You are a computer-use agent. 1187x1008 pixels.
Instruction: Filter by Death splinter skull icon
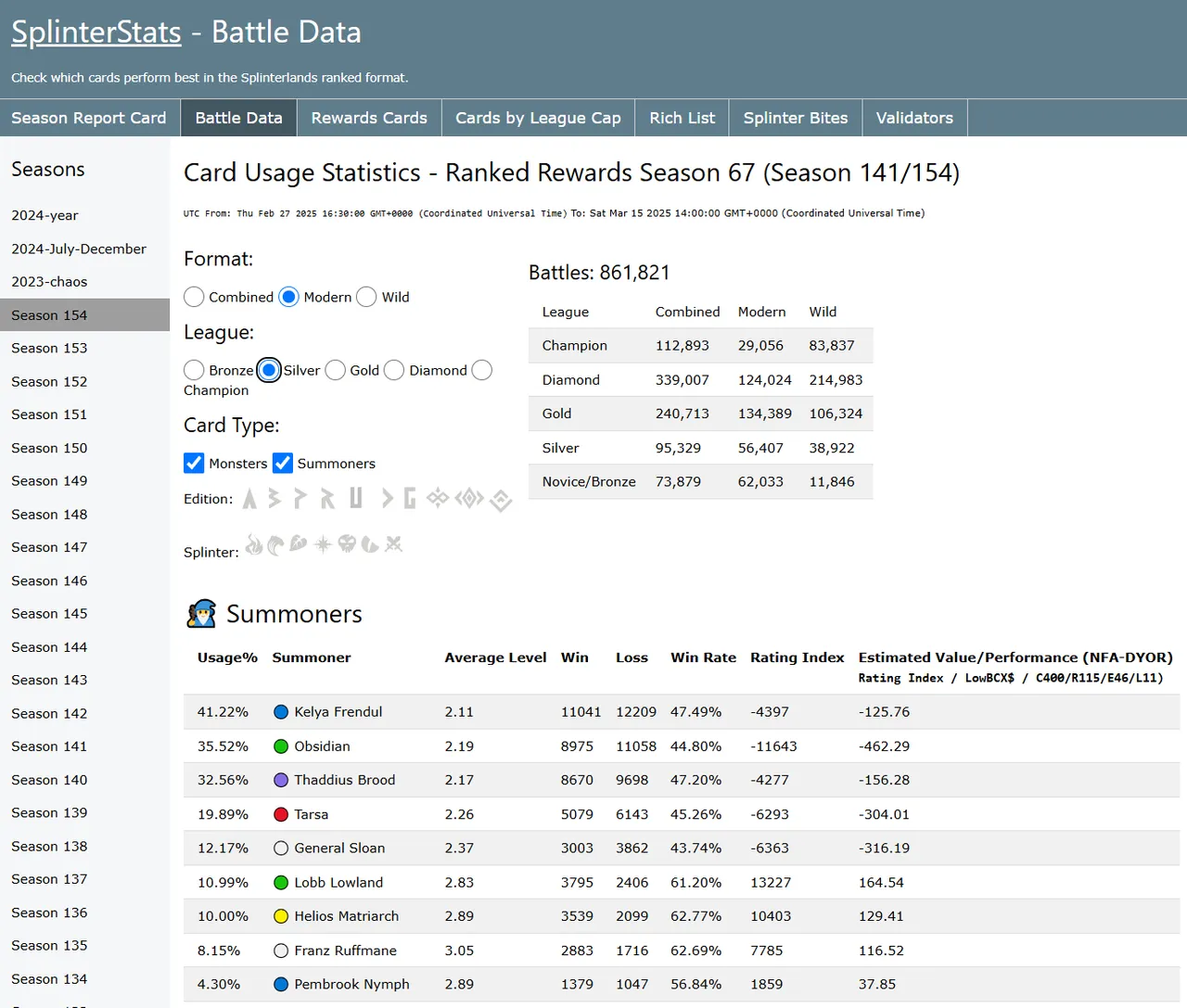[347, 544]
